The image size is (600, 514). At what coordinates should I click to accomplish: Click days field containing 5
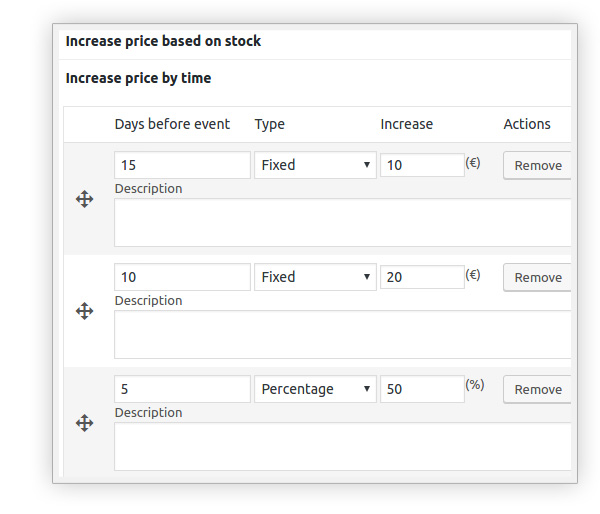tap(182, 389)
